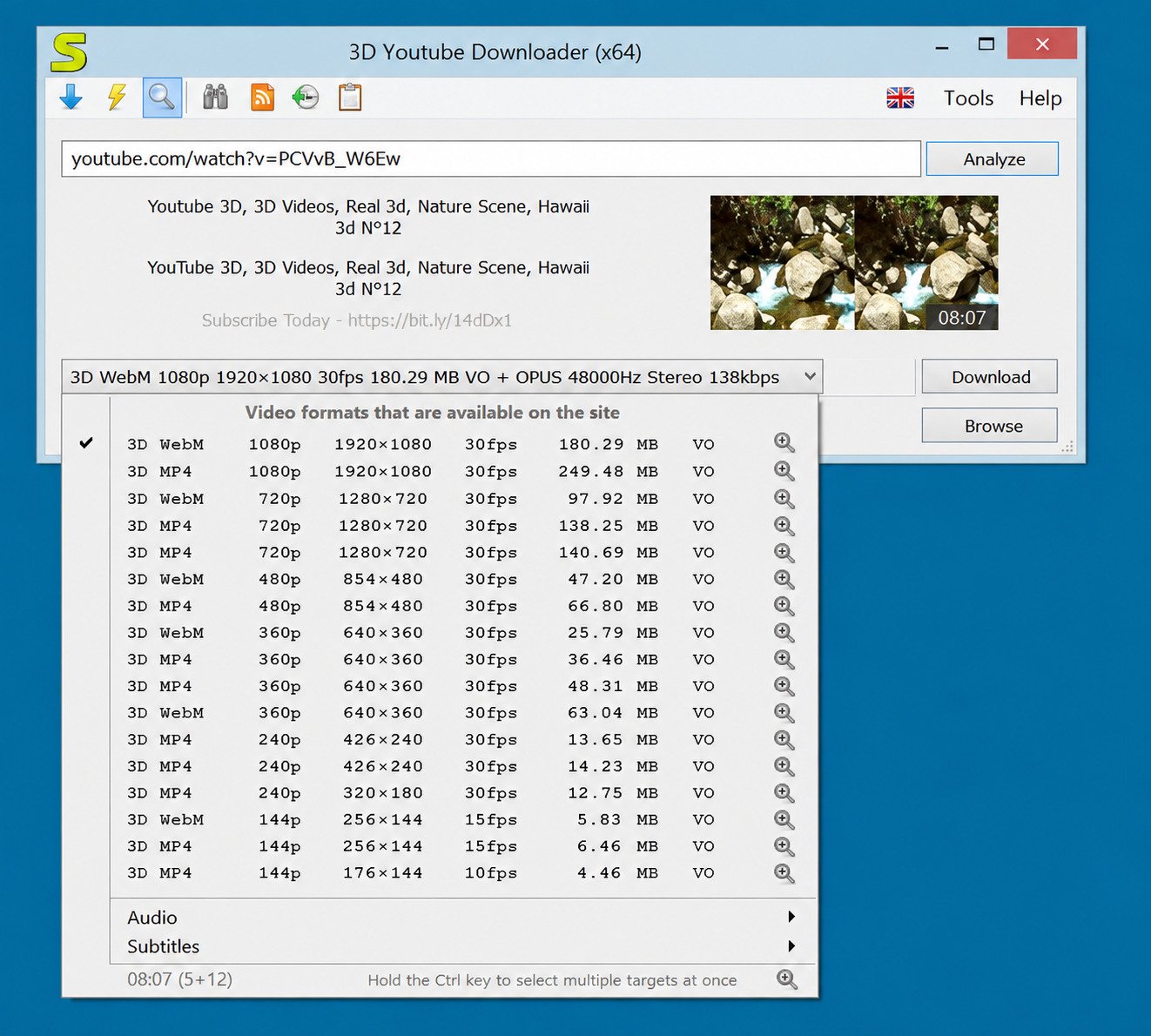The image size is (1151, 1036).
Task: Preview 3D MP4 240p 13.65 MB magnifier
Action: click(784, 740)
